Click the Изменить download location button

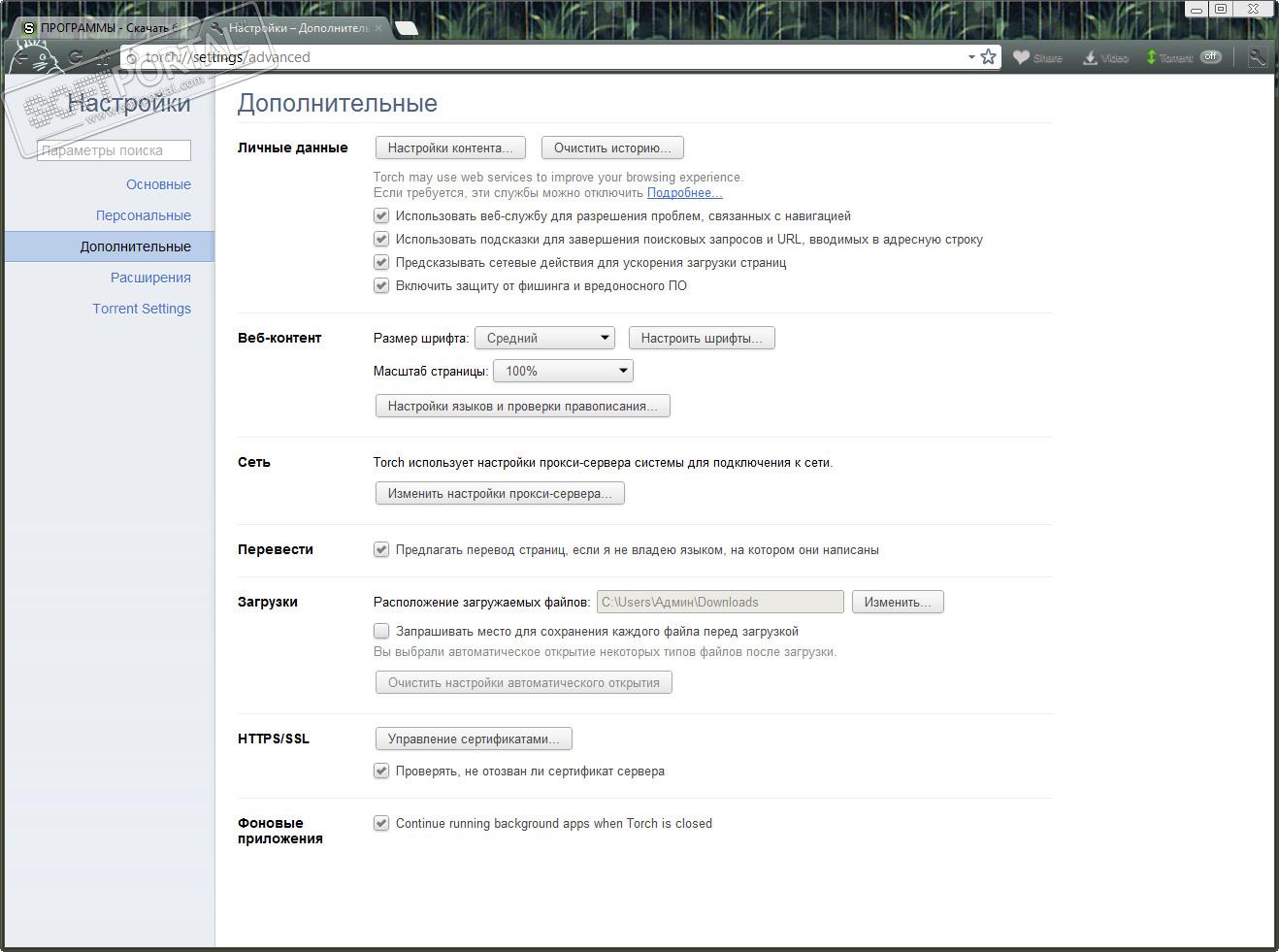898,602
